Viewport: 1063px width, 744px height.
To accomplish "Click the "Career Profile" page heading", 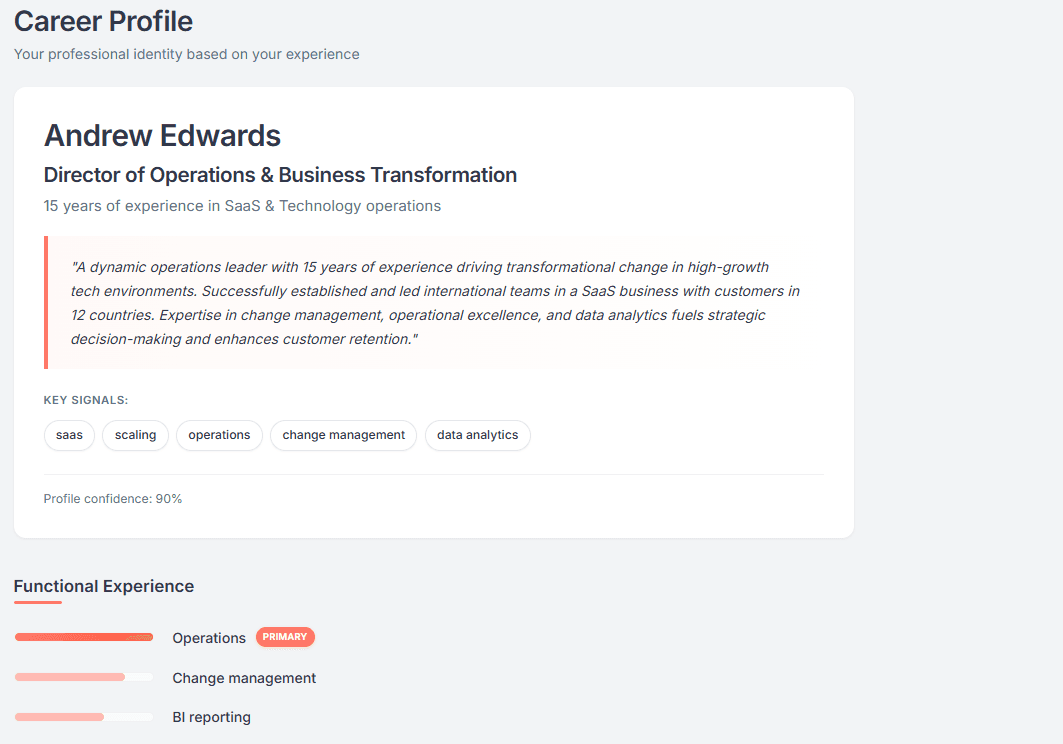I will pos(103,20).
